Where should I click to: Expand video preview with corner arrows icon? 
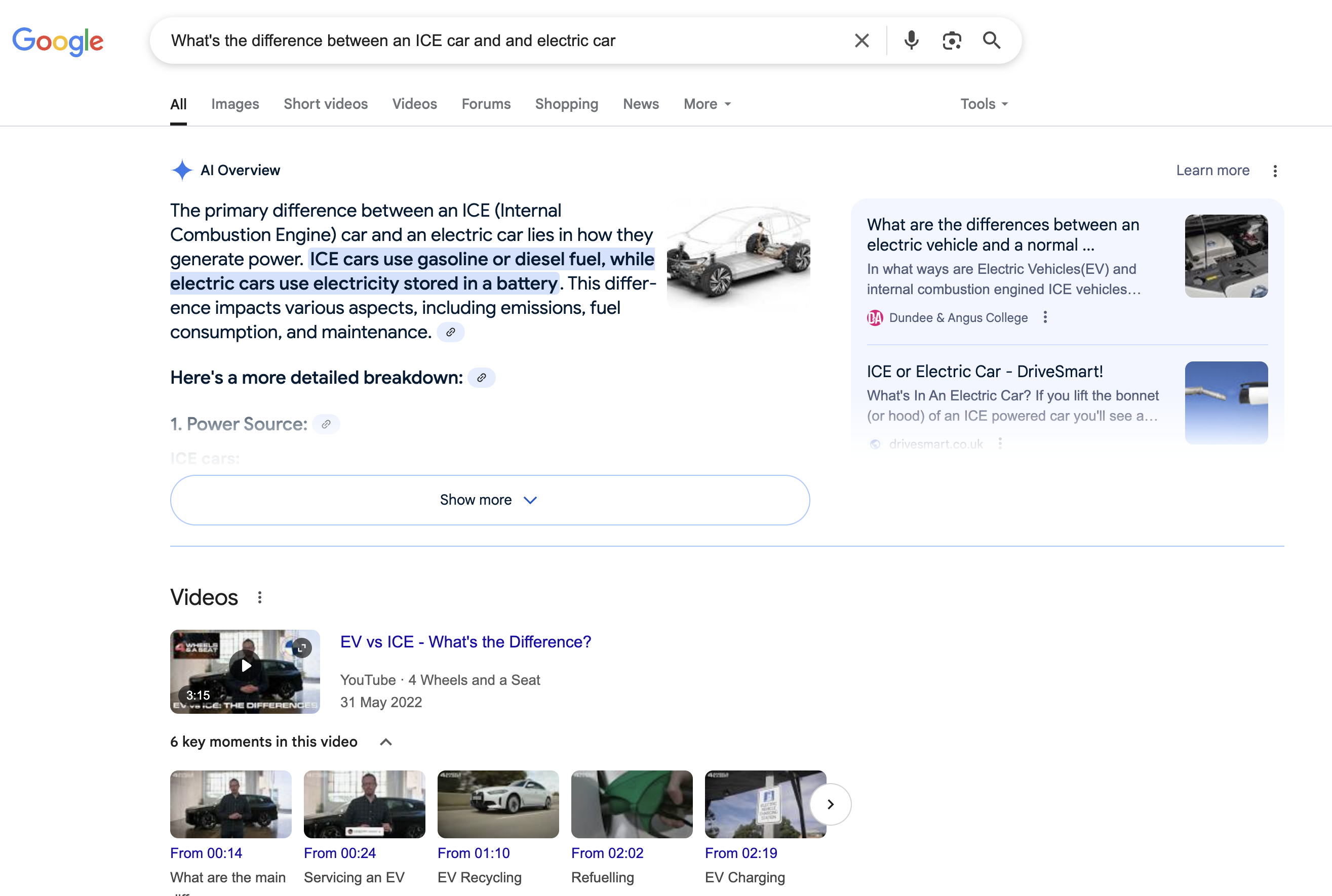pos(301,647)
